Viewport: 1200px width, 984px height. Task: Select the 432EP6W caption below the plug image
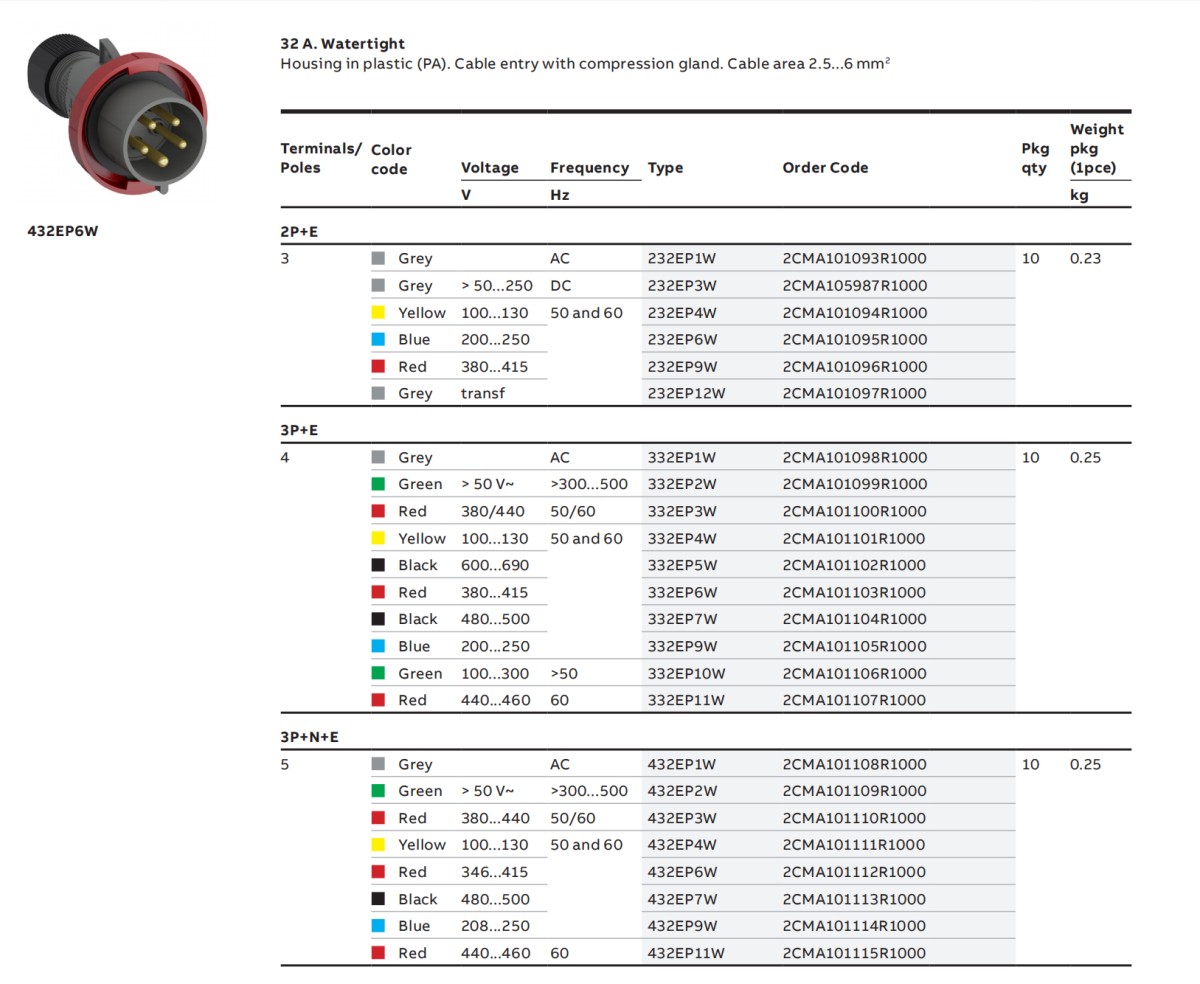(x=63, y=231)
